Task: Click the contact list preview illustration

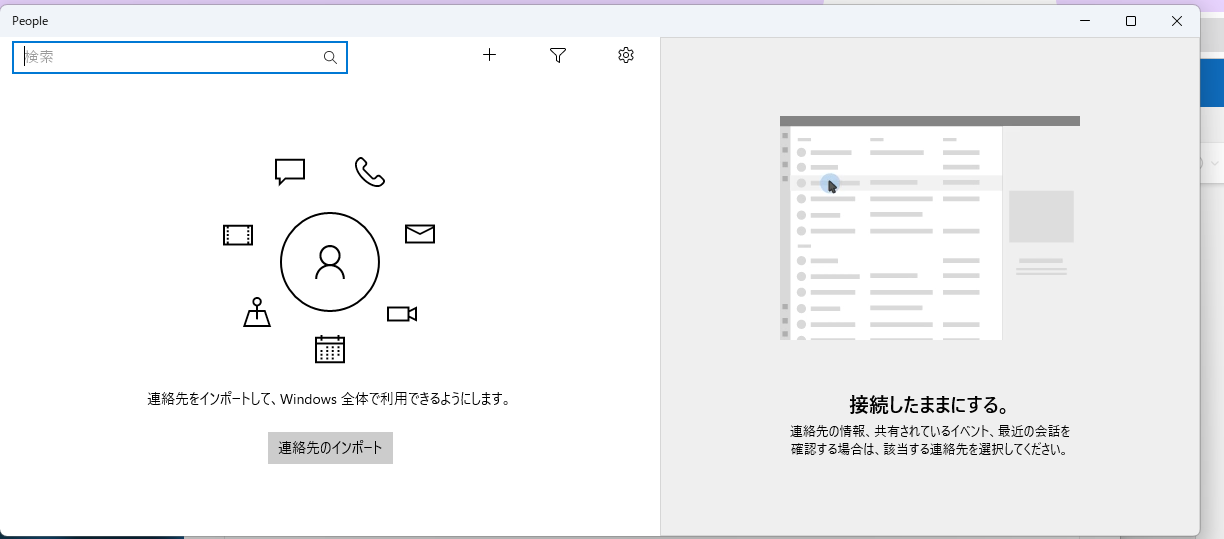Action: pos(930,228)
